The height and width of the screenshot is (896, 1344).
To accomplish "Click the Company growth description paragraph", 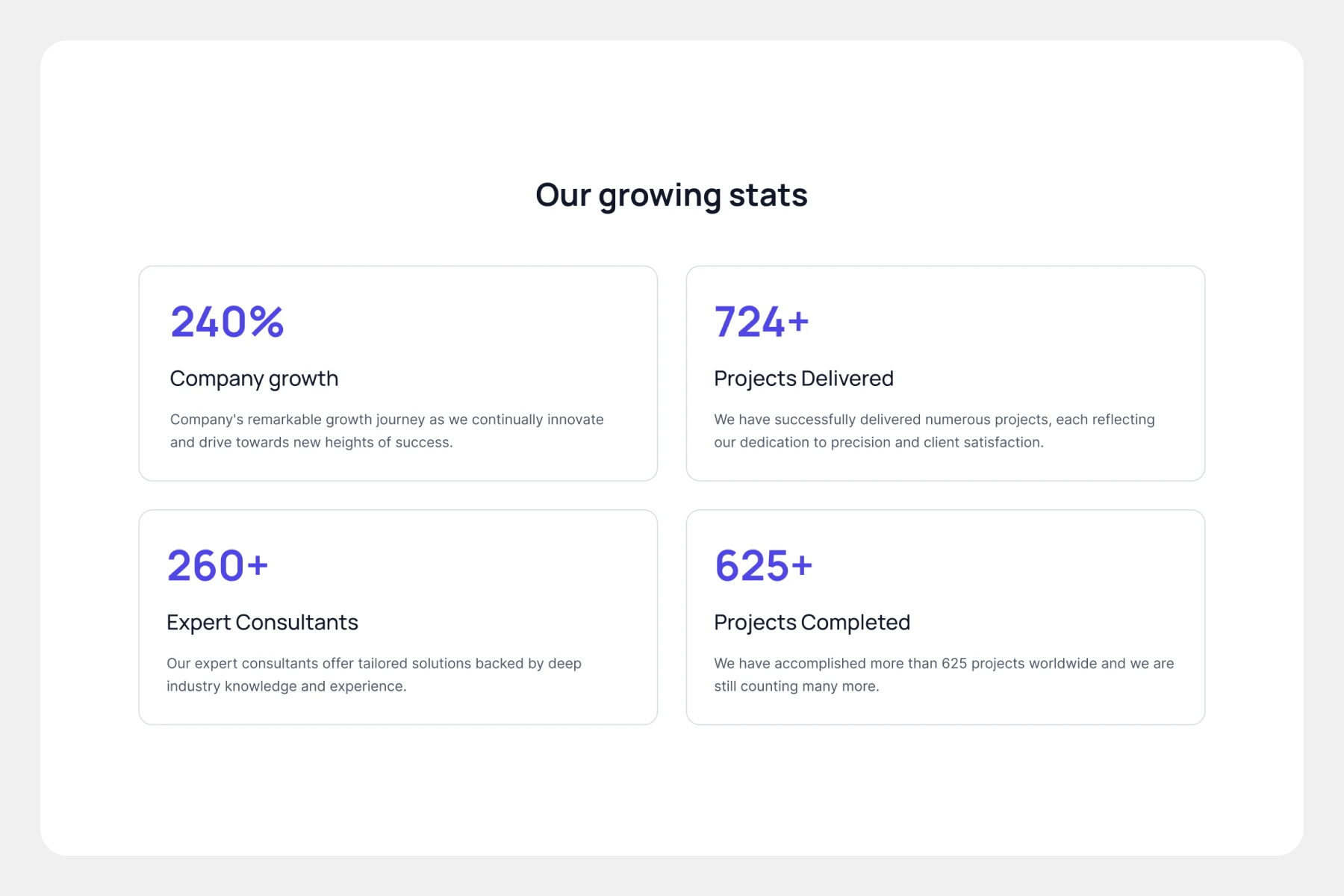I will [x=386, y=431].
